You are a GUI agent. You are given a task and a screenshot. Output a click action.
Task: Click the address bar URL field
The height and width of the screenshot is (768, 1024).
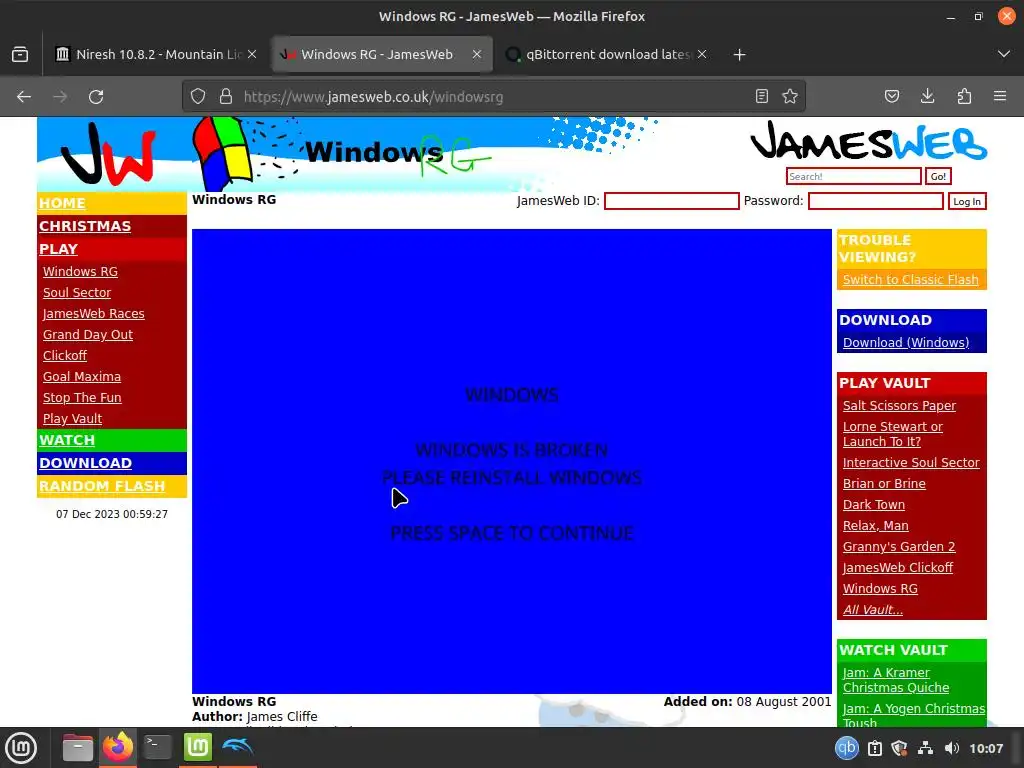coord(496,97)
